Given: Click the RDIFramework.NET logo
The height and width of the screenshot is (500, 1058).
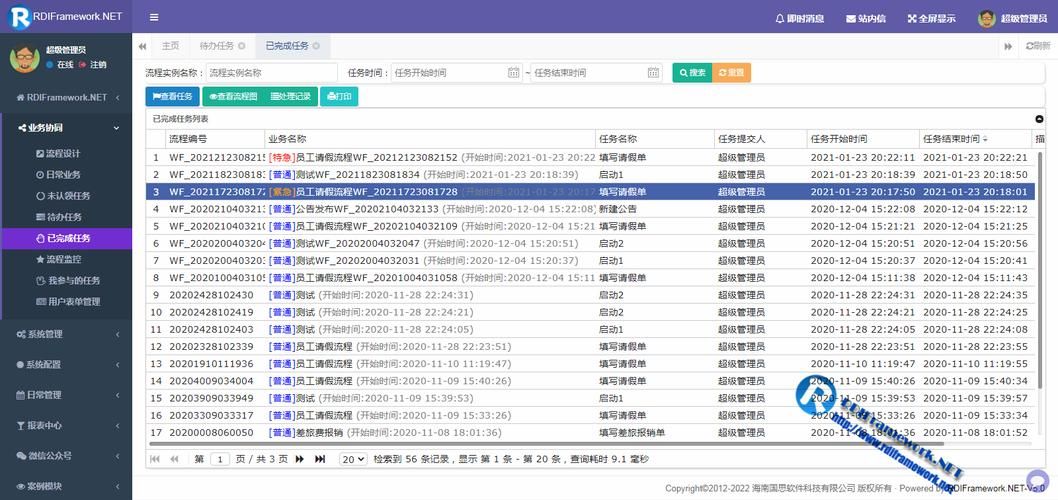Looking at the screenshot, I should click(x=65, y=17).
